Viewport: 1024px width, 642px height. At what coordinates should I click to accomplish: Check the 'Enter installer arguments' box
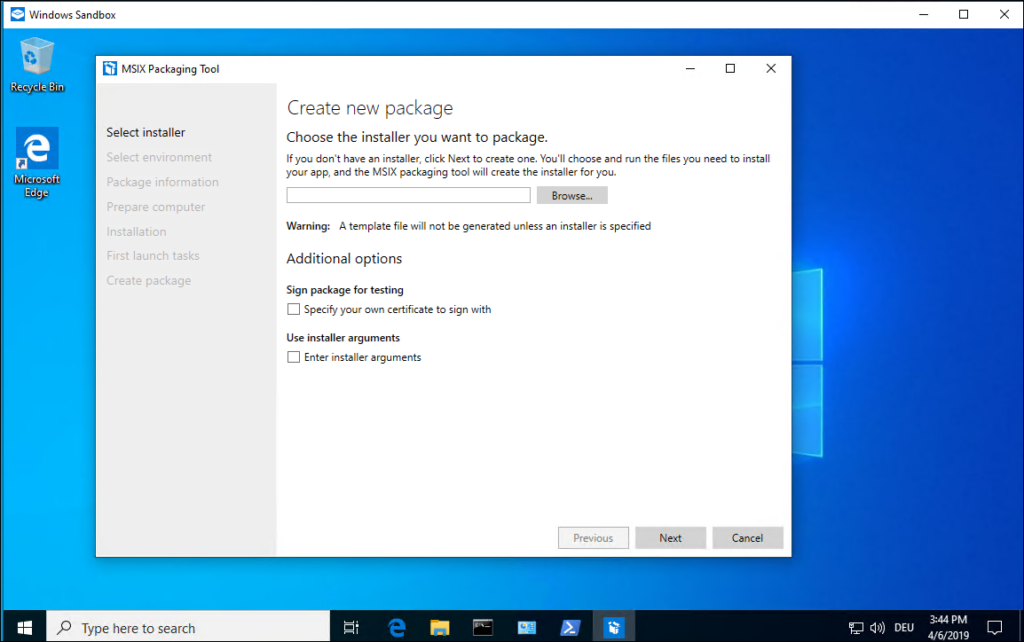pos(294,357)
